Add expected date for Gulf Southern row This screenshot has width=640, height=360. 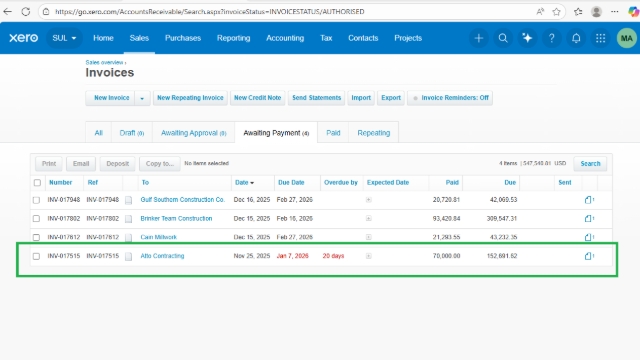369,200
